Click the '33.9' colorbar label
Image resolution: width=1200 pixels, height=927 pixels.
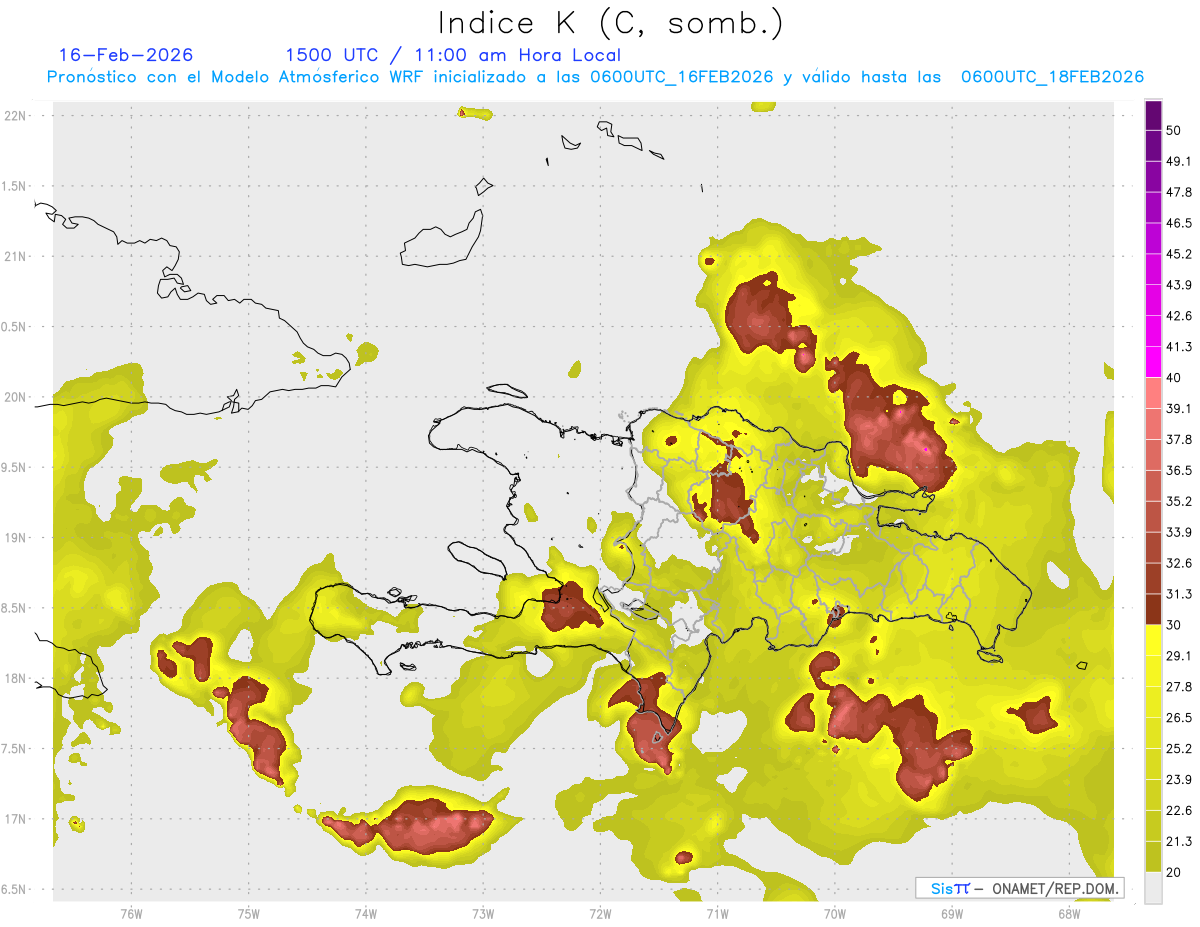pos(1179,532)
